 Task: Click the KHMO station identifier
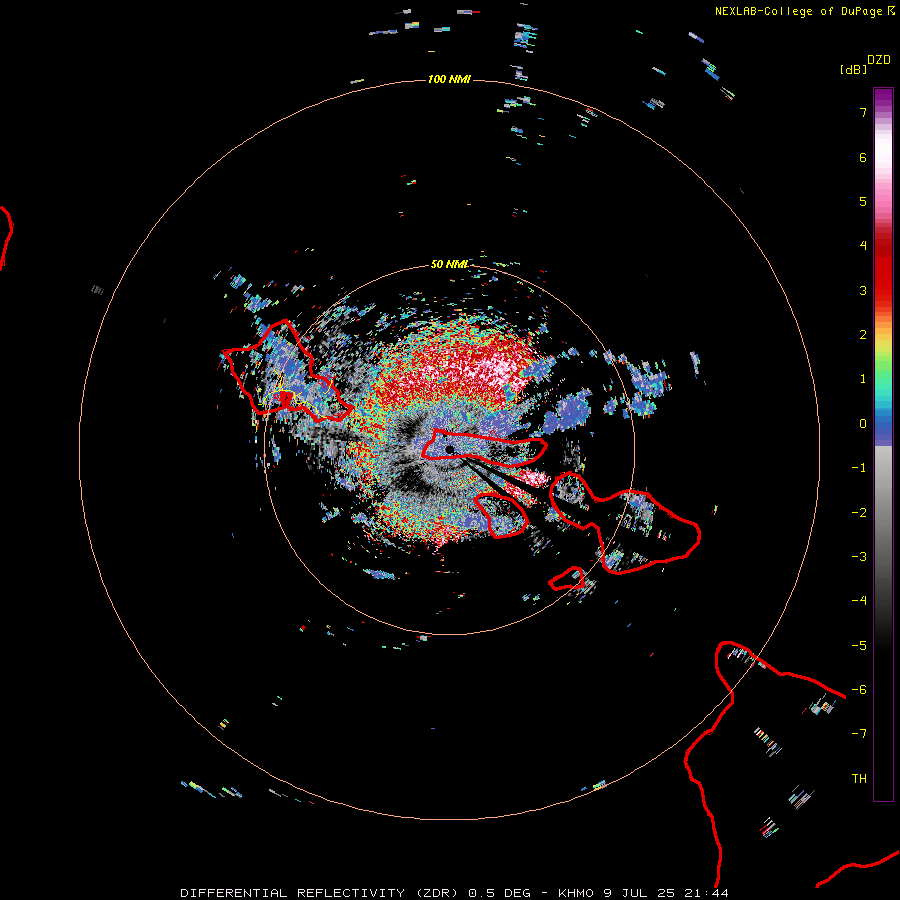point(576,893)
